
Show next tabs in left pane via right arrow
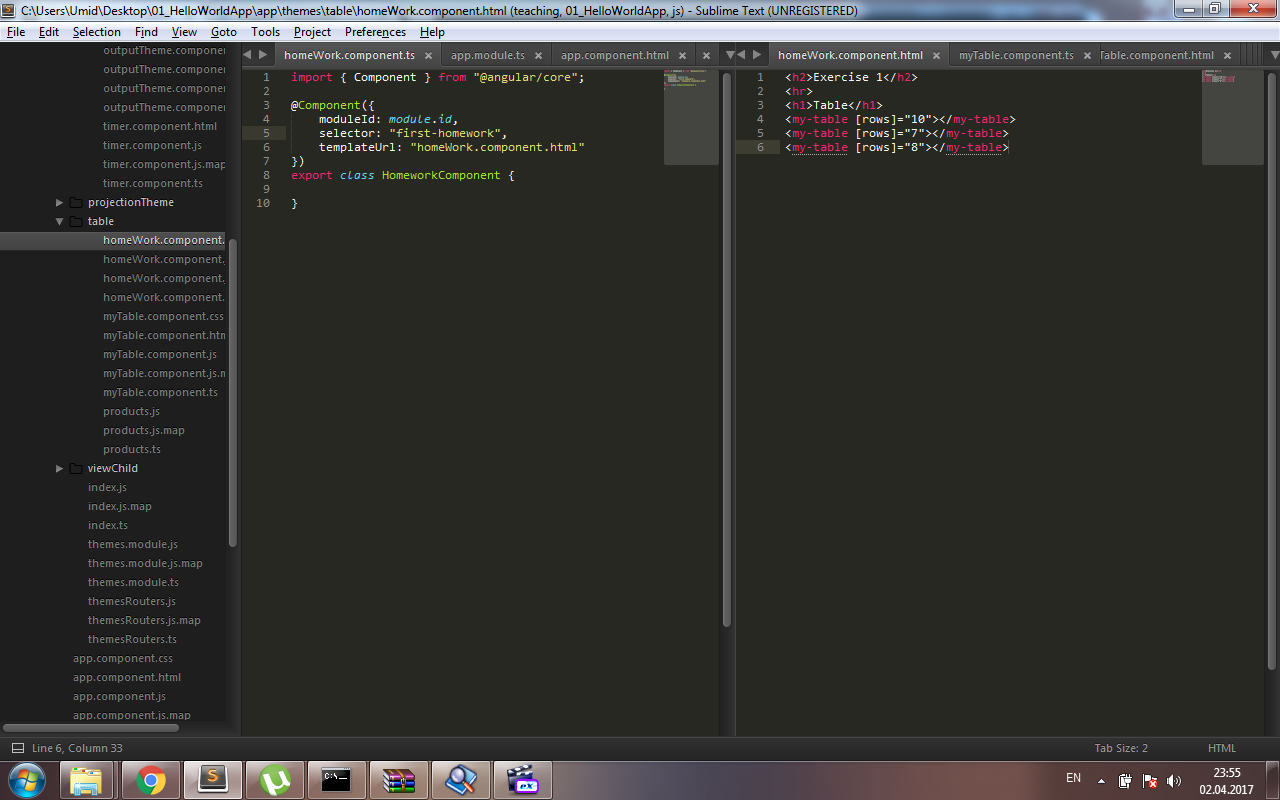263,55
